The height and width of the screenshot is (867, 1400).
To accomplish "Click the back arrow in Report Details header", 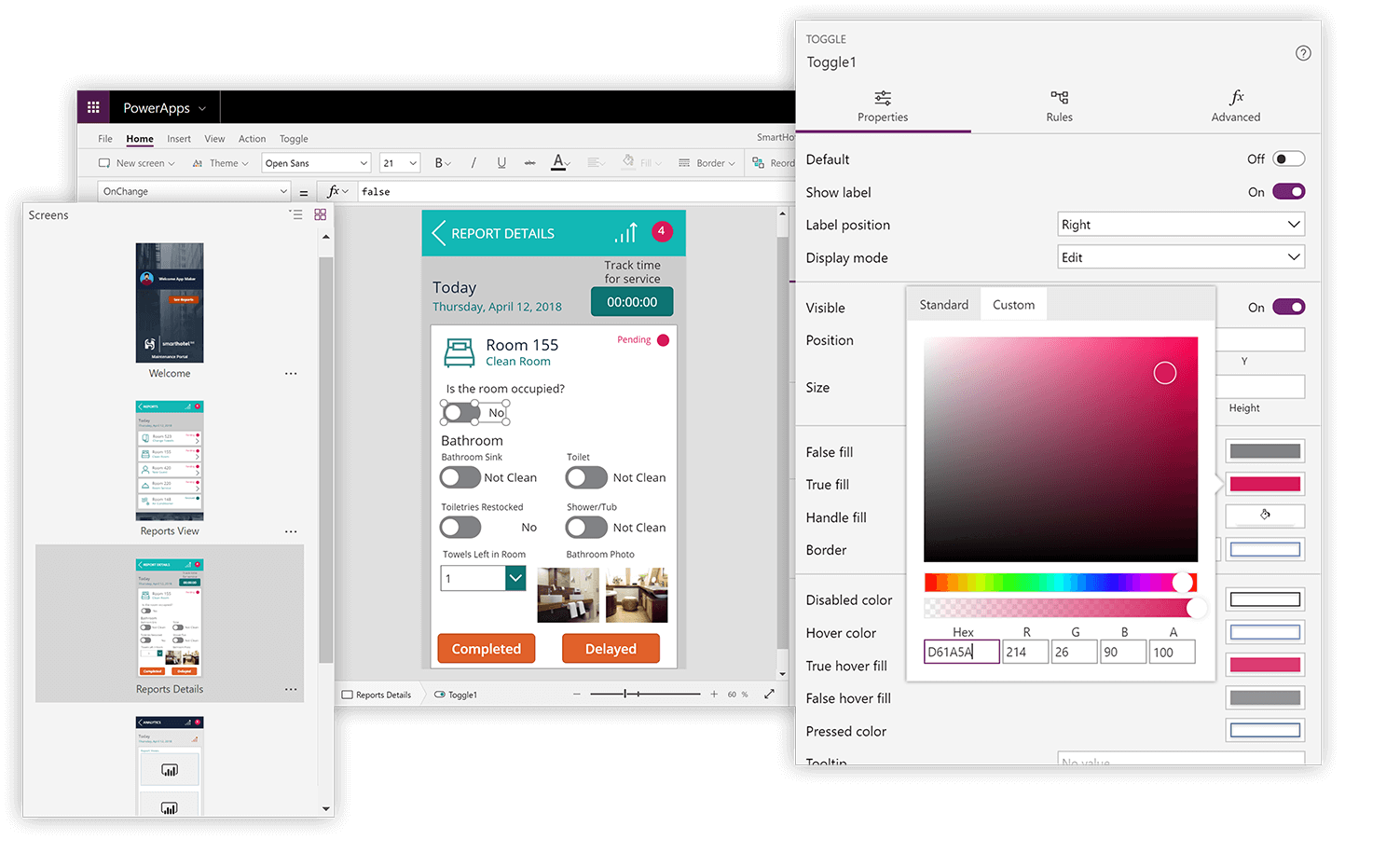I will click(x=438, y=233).
